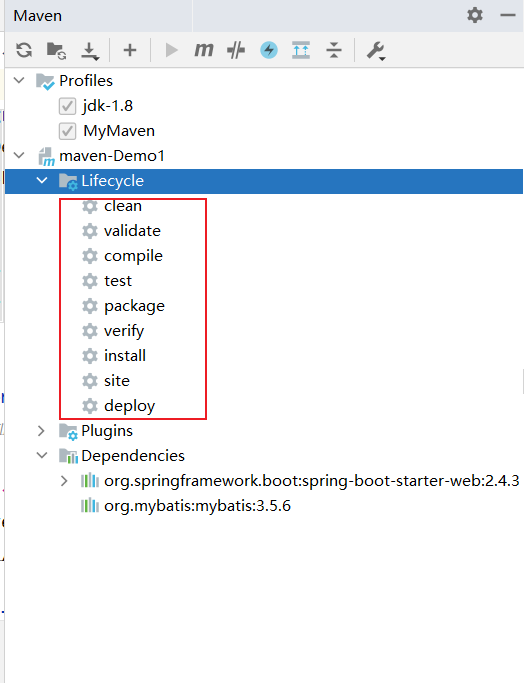Open Maven panel gear options
The width and height of the screenshot is (524, 683).
(x=475, y=15)
